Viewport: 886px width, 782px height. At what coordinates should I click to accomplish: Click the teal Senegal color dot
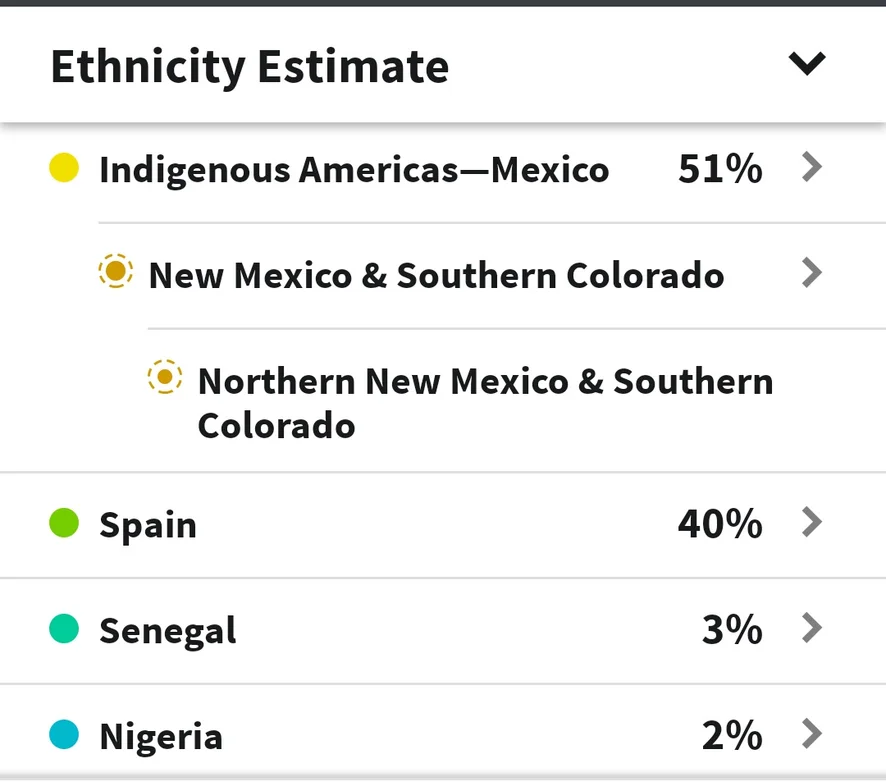[x=64, y=629]
